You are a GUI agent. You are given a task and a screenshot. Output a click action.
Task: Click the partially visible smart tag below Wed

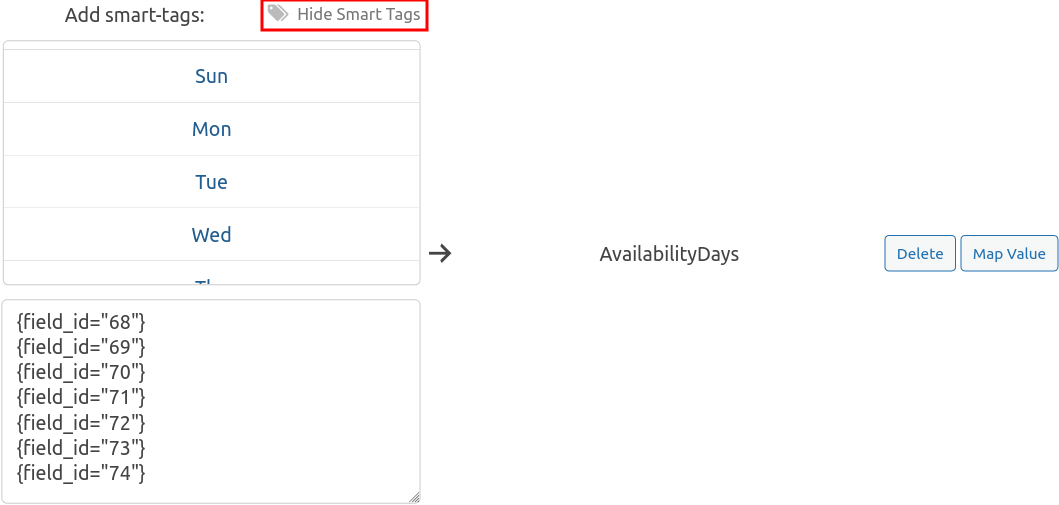pos(211,279)
